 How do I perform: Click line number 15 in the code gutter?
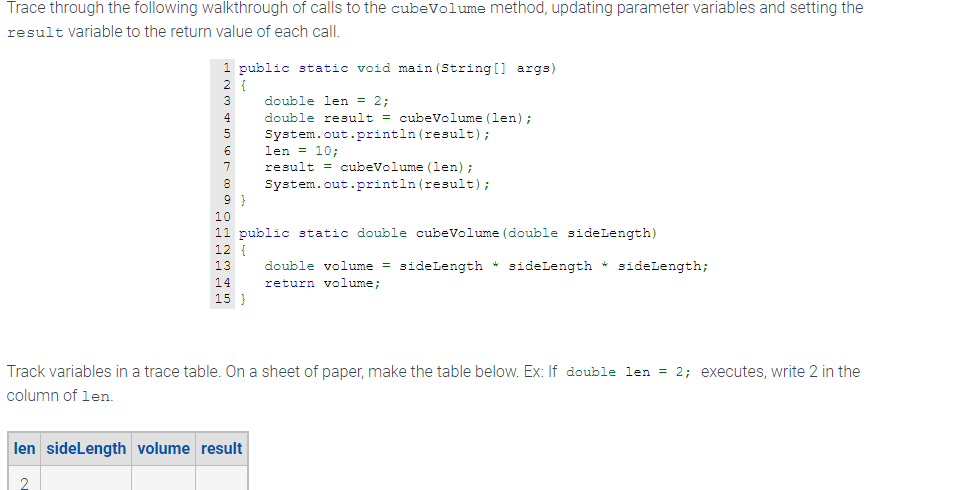(223, 299)
